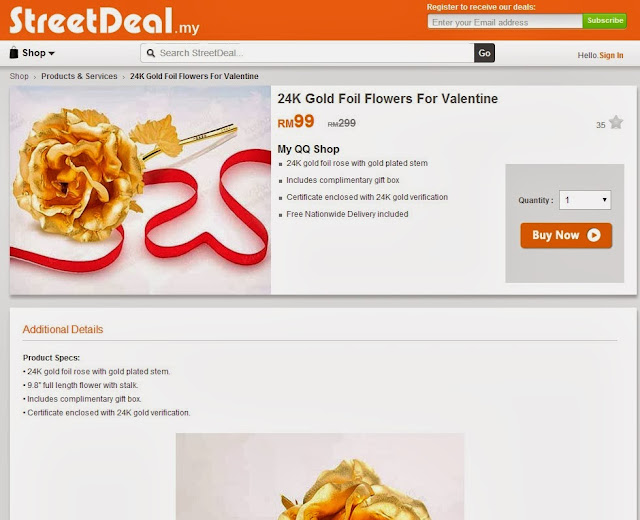Click the lower gold rose detail image
This screenshot has height=520, width=640.
(x=320, y=476)
